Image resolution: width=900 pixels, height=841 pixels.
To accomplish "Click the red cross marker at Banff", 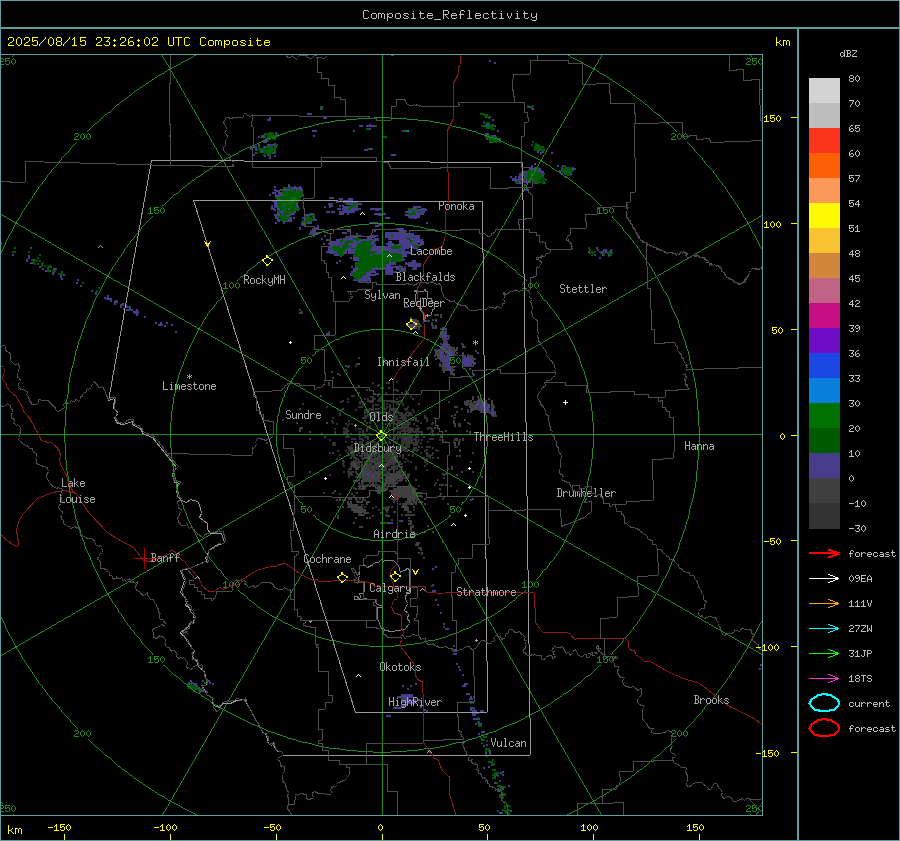I will tap(143, 558).
